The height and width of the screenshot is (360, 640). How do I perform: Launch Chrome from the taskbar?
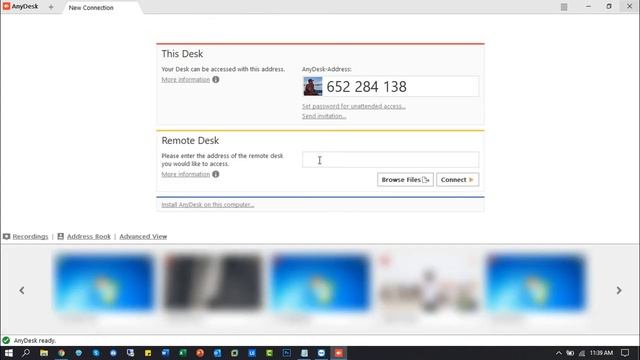click(x=61, y=353)
